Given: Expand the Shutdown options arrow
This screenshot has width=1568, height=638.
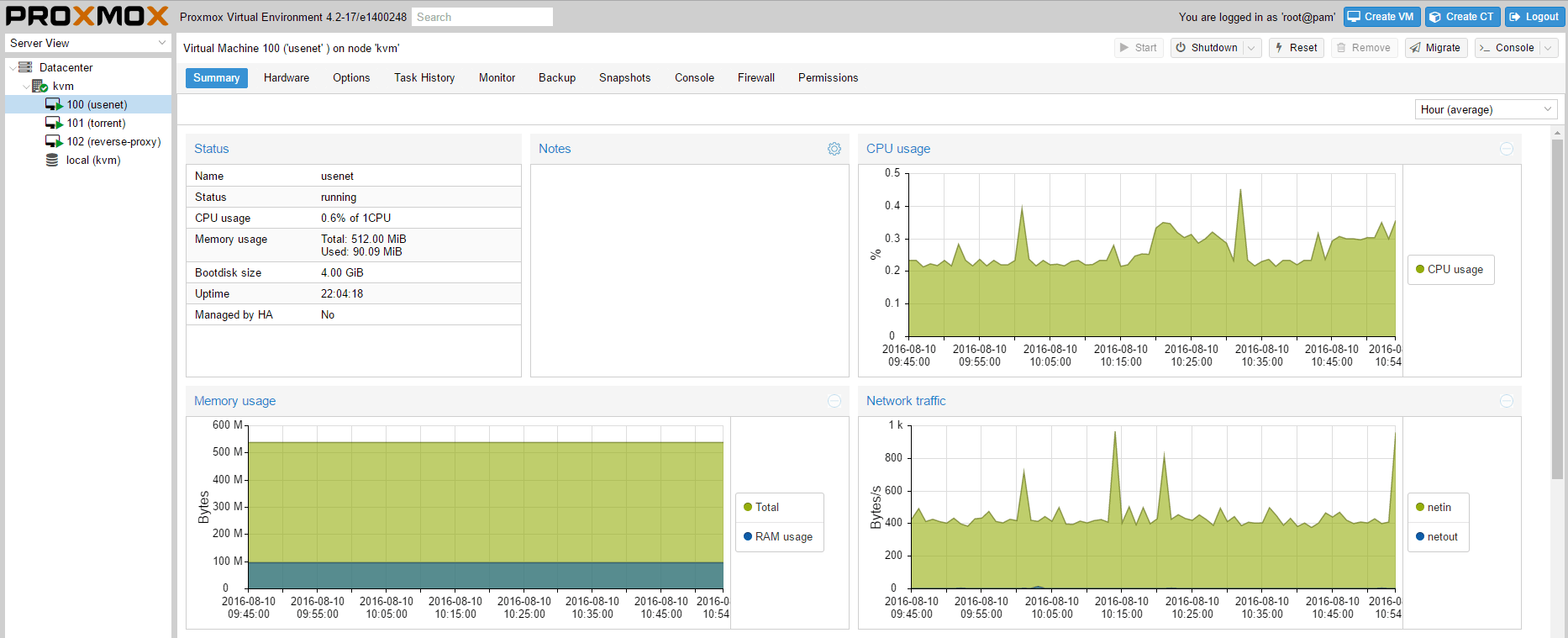Looking at the screenshot, I should point(1251,48).
